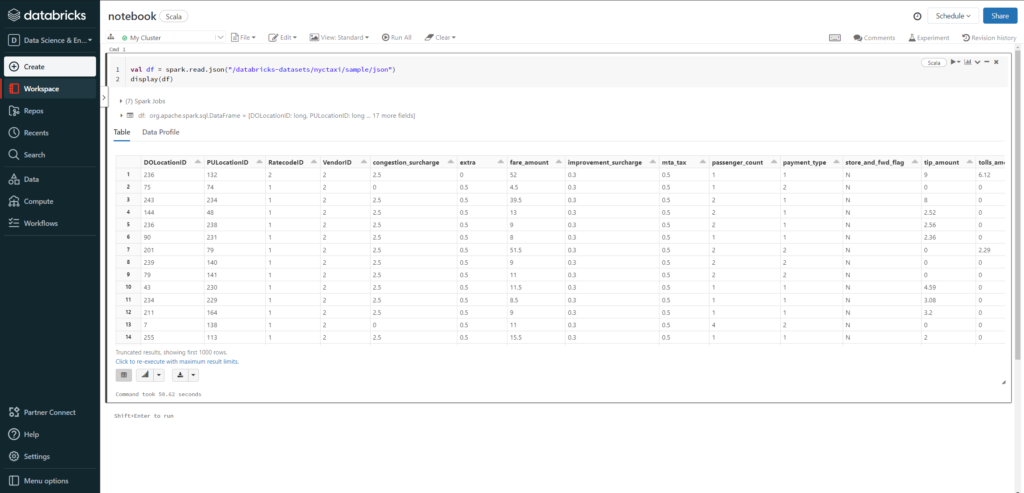The image size is (1024, 493).
Task: Go to Workflows in the sidebar
Action: 40,223
